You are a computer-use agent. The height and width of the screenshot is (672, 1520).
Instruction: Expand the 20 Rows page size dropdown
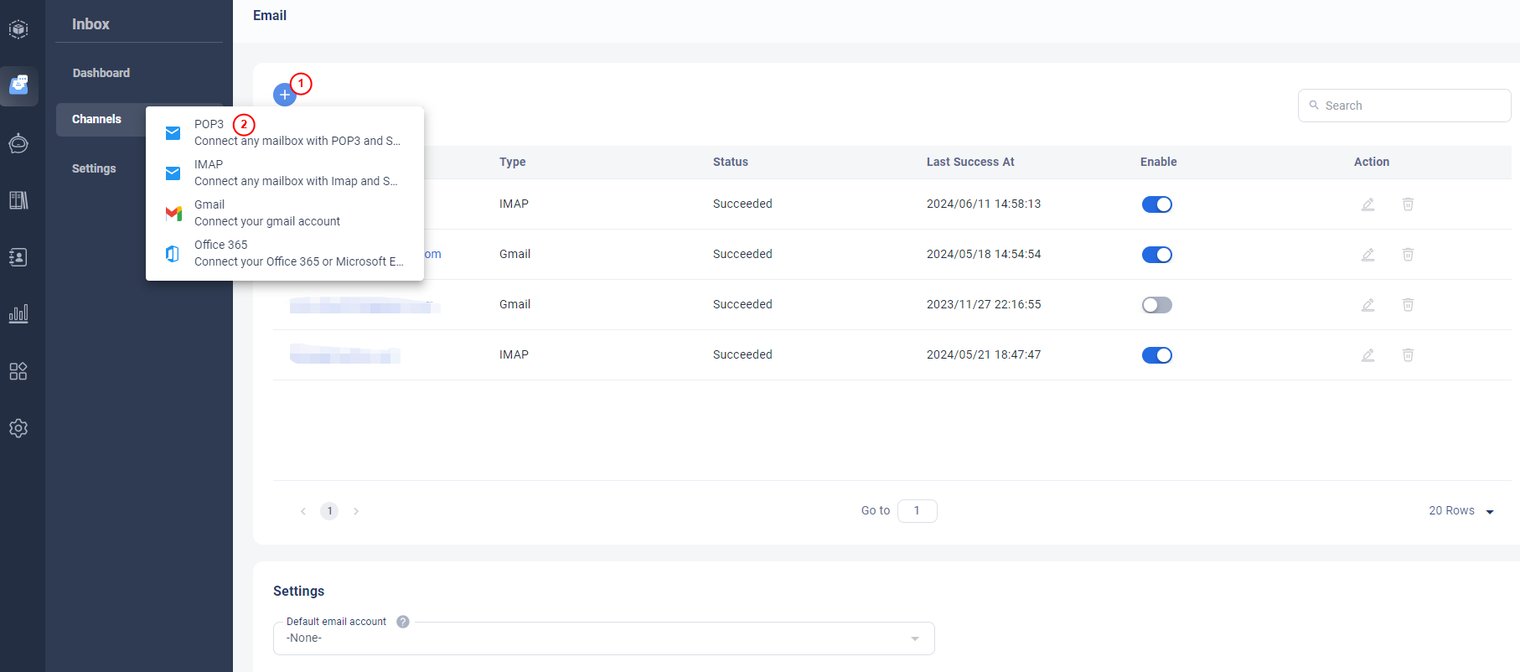click(x=1461, y=511)
